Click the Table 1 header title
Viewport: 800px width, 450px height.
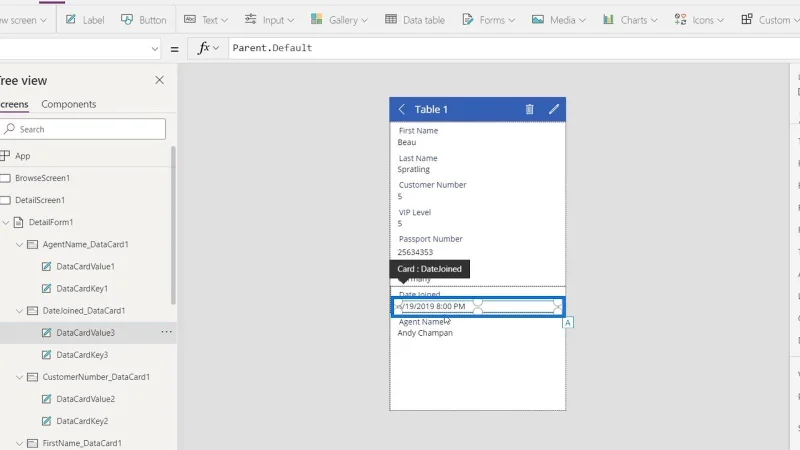431,109
